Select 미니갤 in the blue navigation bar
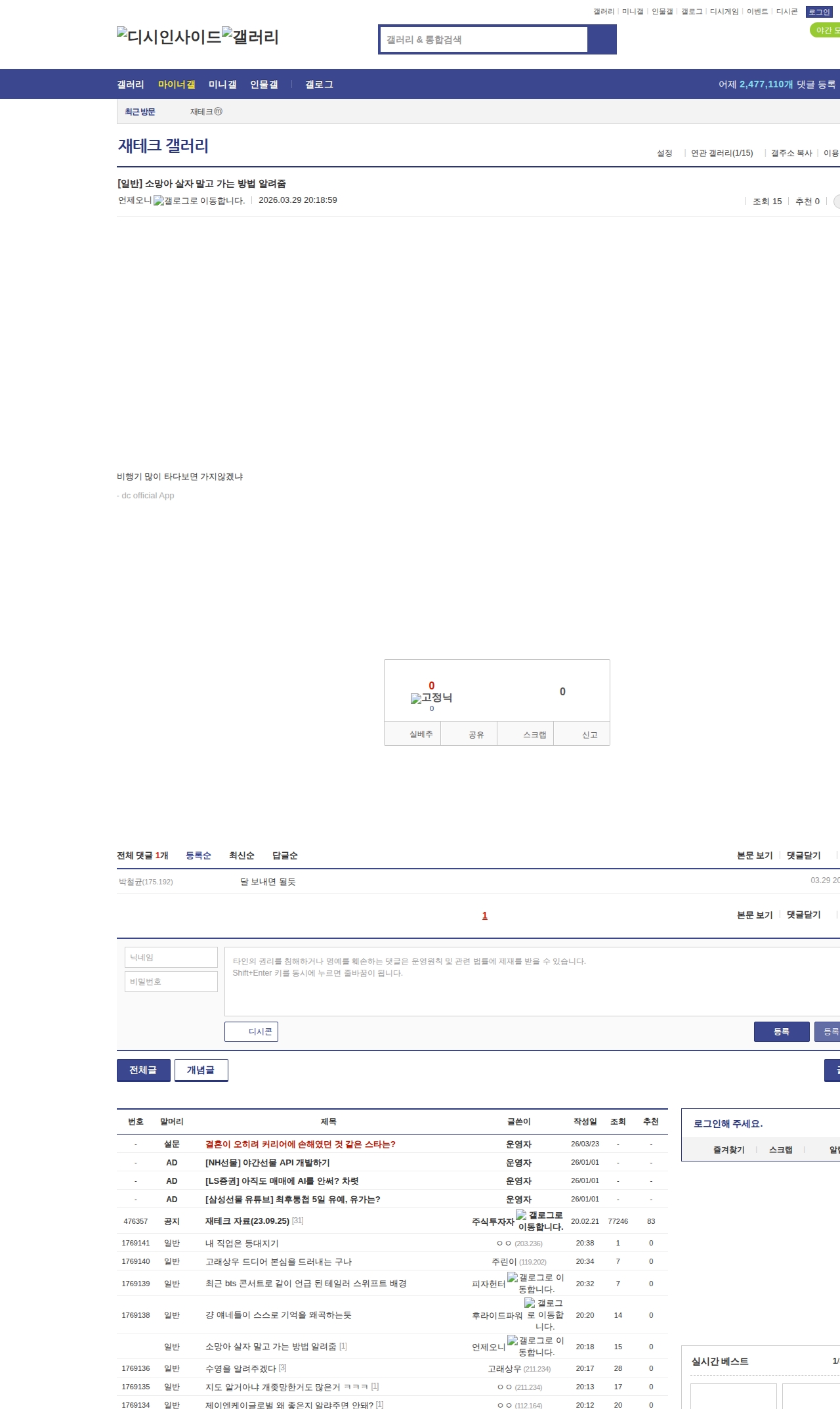Image resolution: width=840 pixels, height=1409 pixels. [x=222, y=85]
